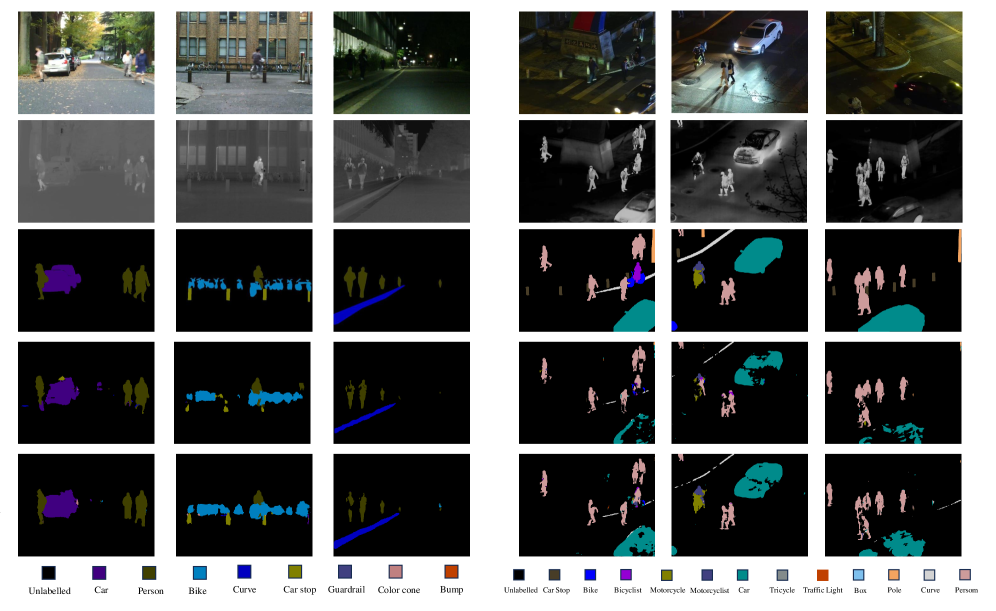Click the "Car" label under the teal swatch
996x611 pixels.
(744, 590)
